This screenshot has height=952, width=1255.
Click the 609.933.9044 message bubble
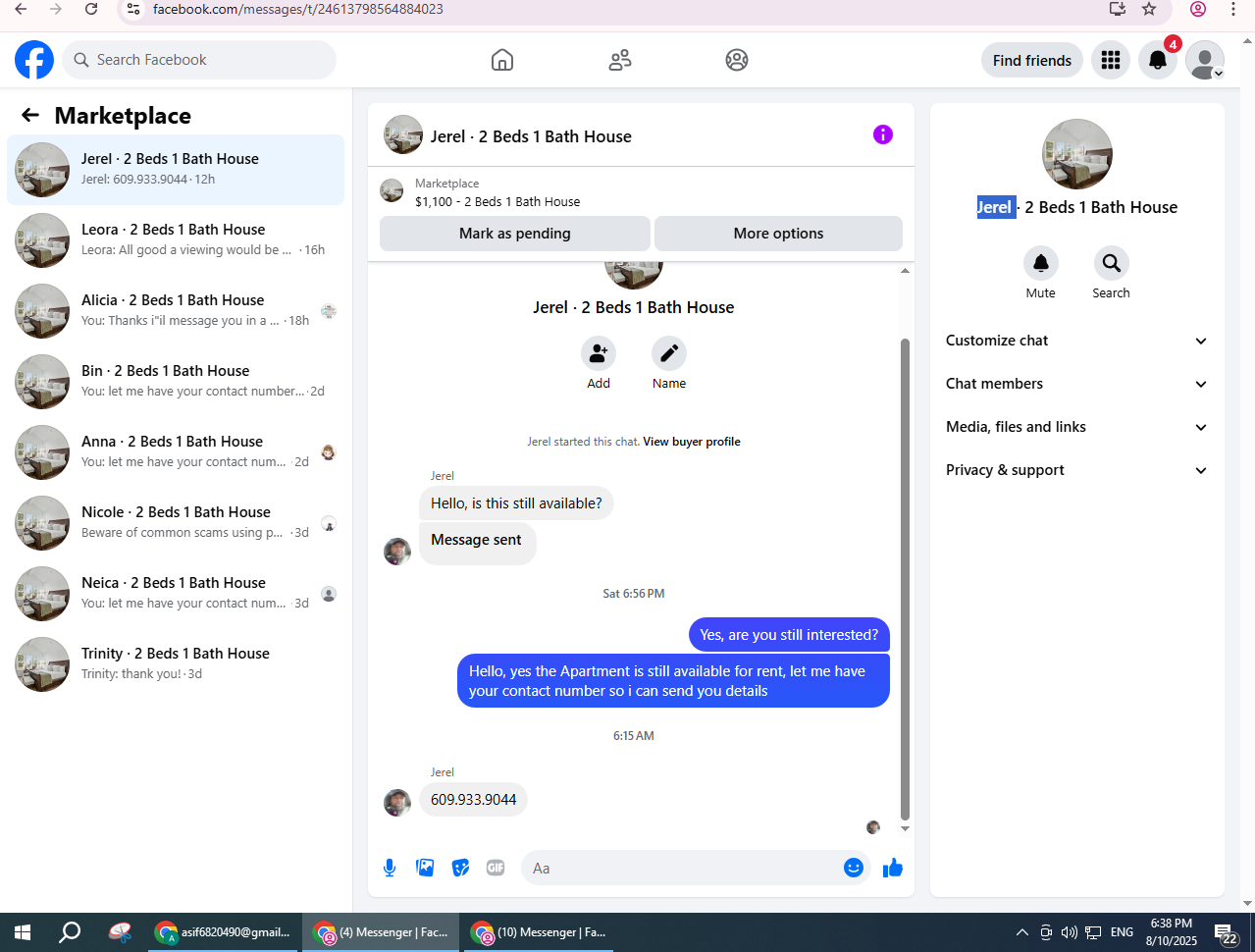coord(473,800)
